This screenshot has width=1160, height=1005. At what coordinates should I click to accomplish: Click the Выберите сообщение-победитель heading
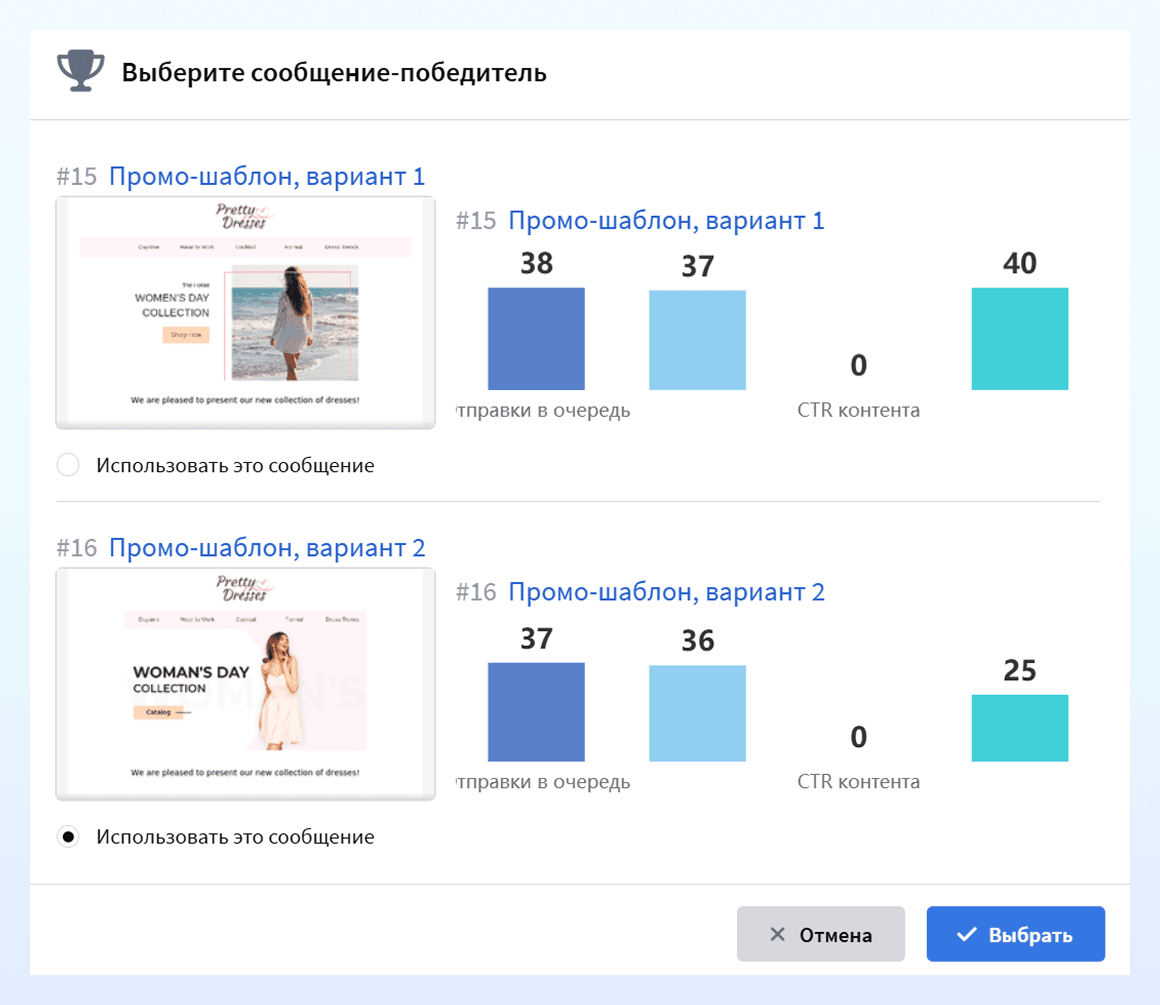334,73
